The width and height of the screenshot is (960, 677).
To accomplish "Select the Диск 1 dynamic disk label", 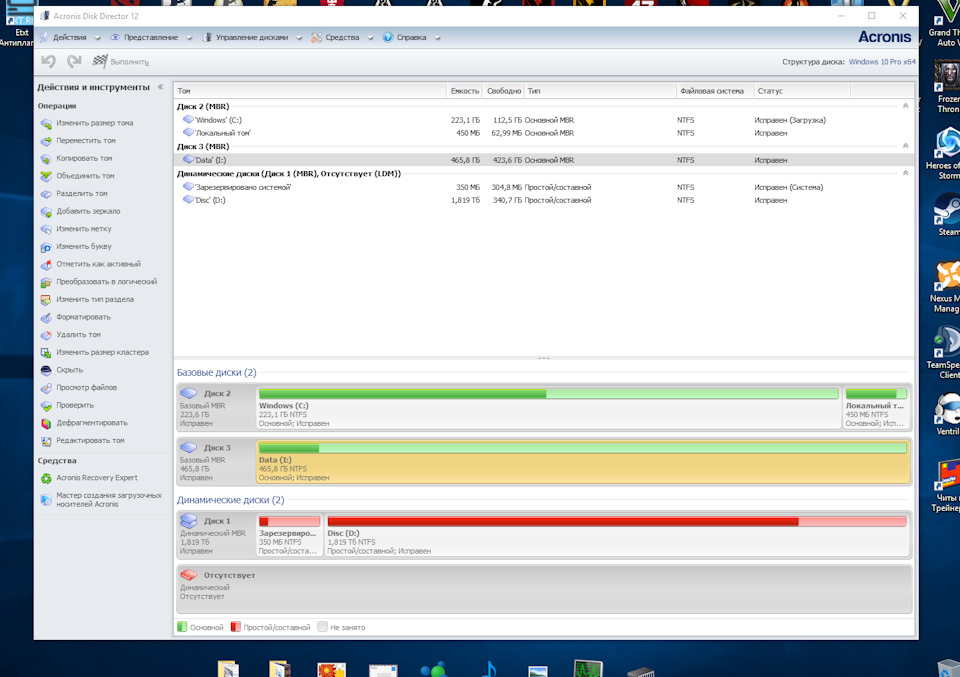I will [x=216, y=535].
